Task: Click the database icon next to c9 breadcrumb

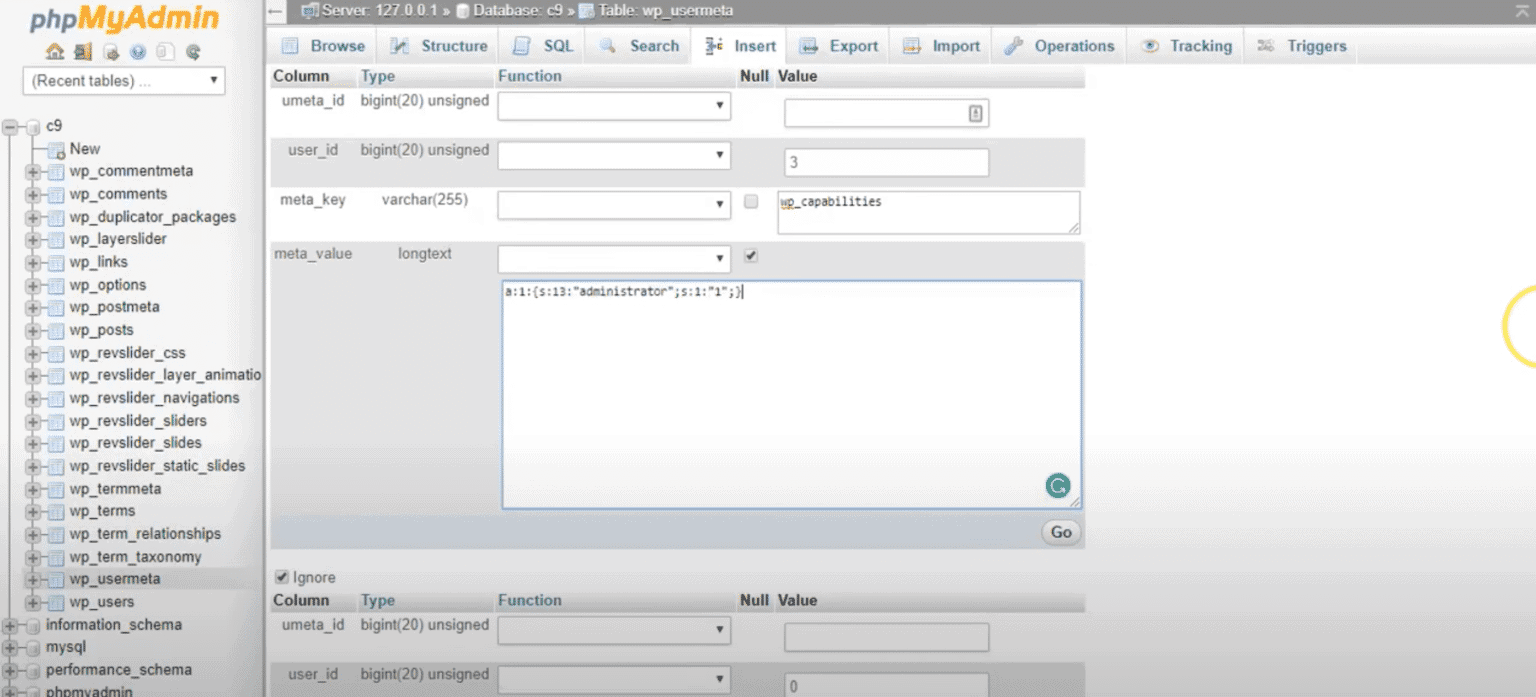Action: click(x=463, y=11)
